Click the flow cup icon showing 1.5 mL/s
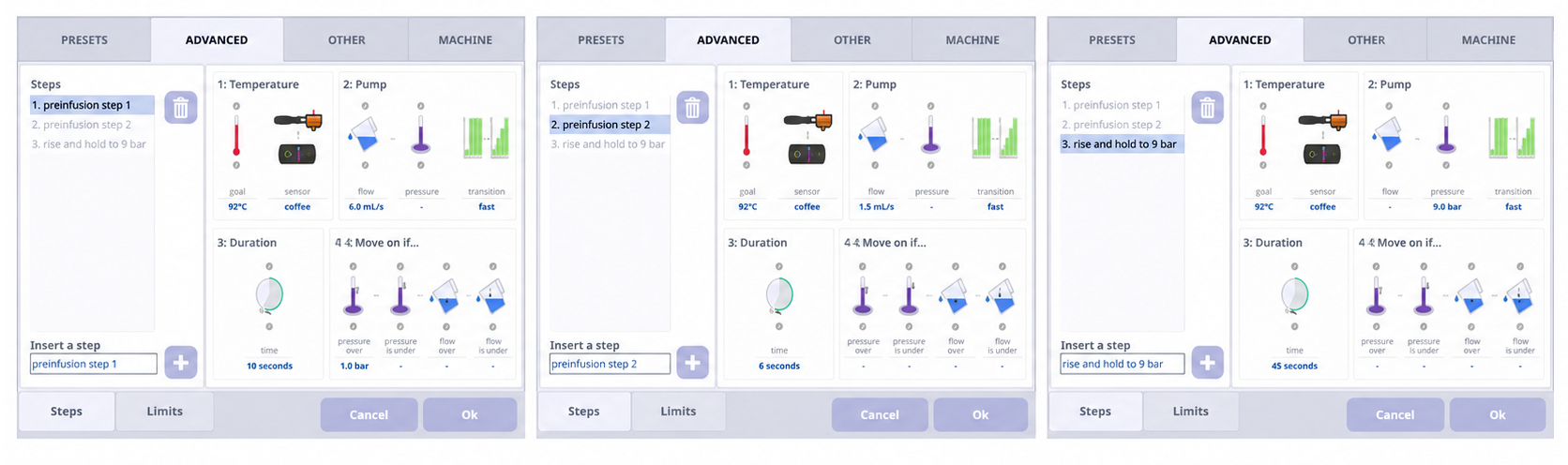Screen dimensions: 1568x465 (x=874, y=138)
